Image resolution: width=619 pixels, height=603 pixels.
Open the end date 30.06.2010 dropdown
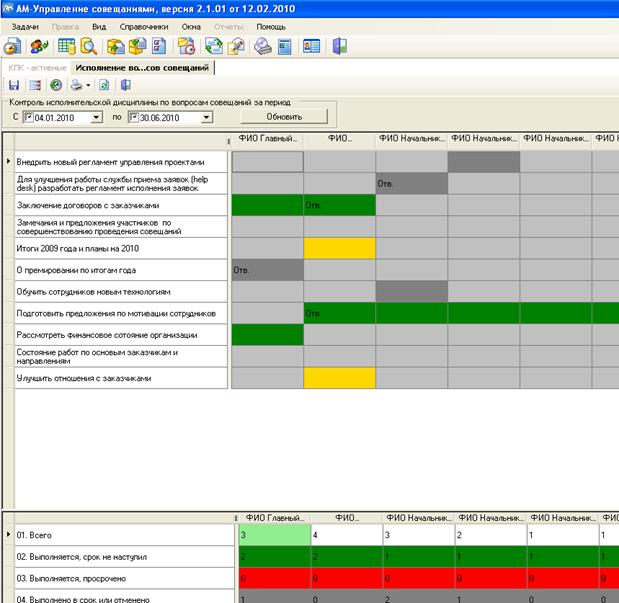(205, 117)
